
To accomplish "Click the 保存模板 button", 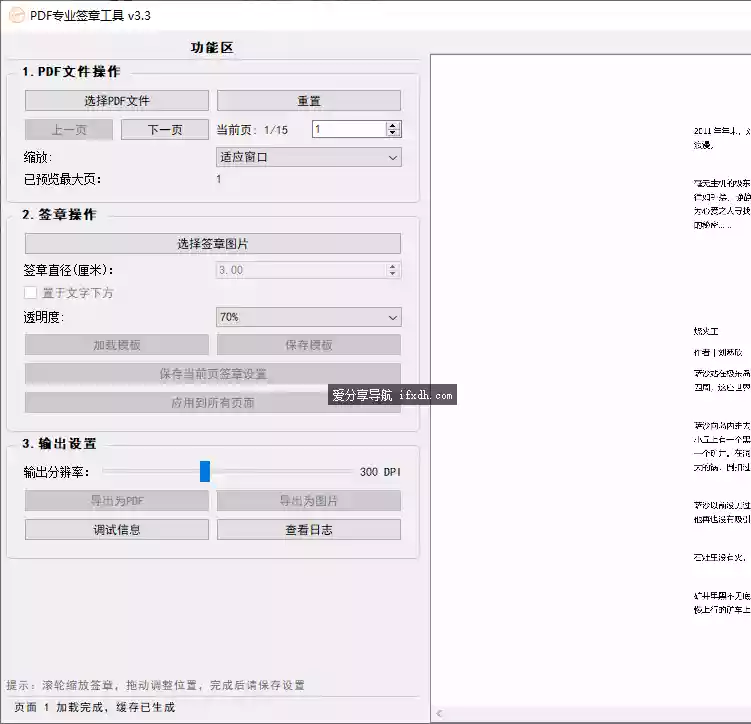I will click(309, 345).
